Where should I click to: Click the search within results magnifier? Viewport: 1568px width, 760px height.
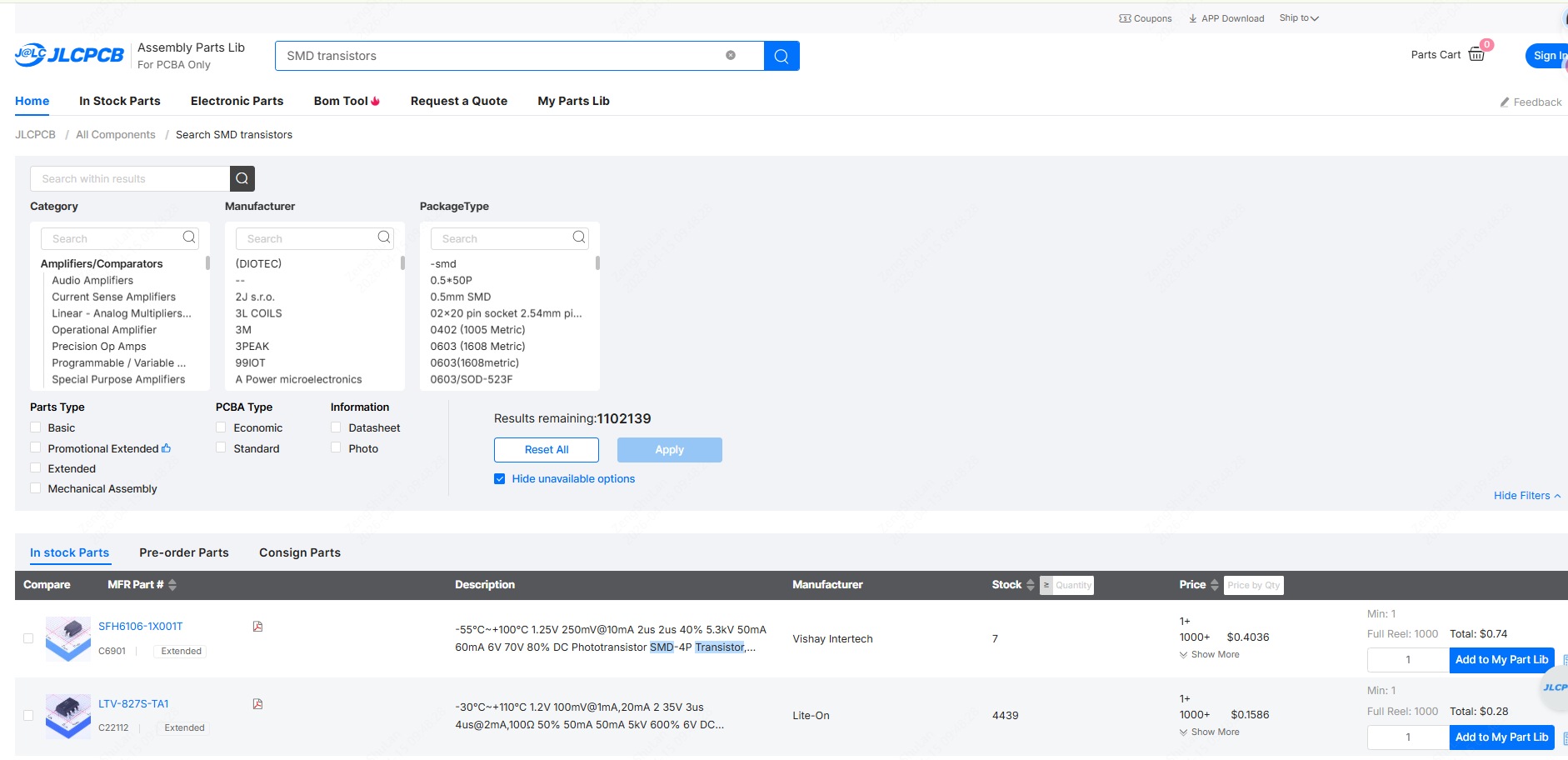242,178
